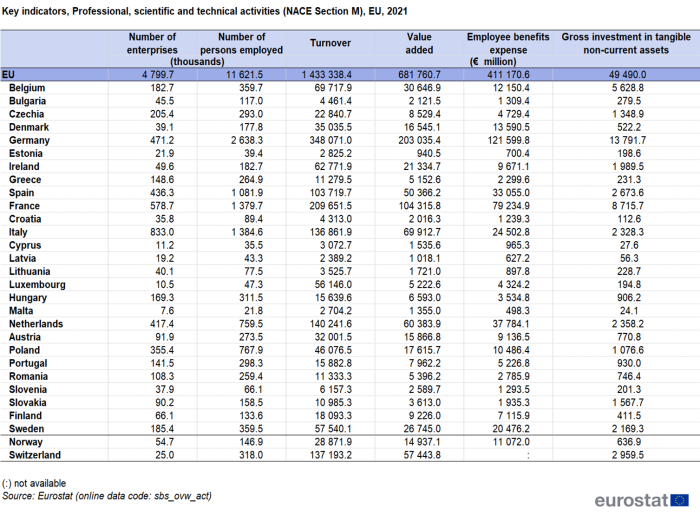
Task: Click EU gross investment value 49 490.0
Action: [627, 75]
